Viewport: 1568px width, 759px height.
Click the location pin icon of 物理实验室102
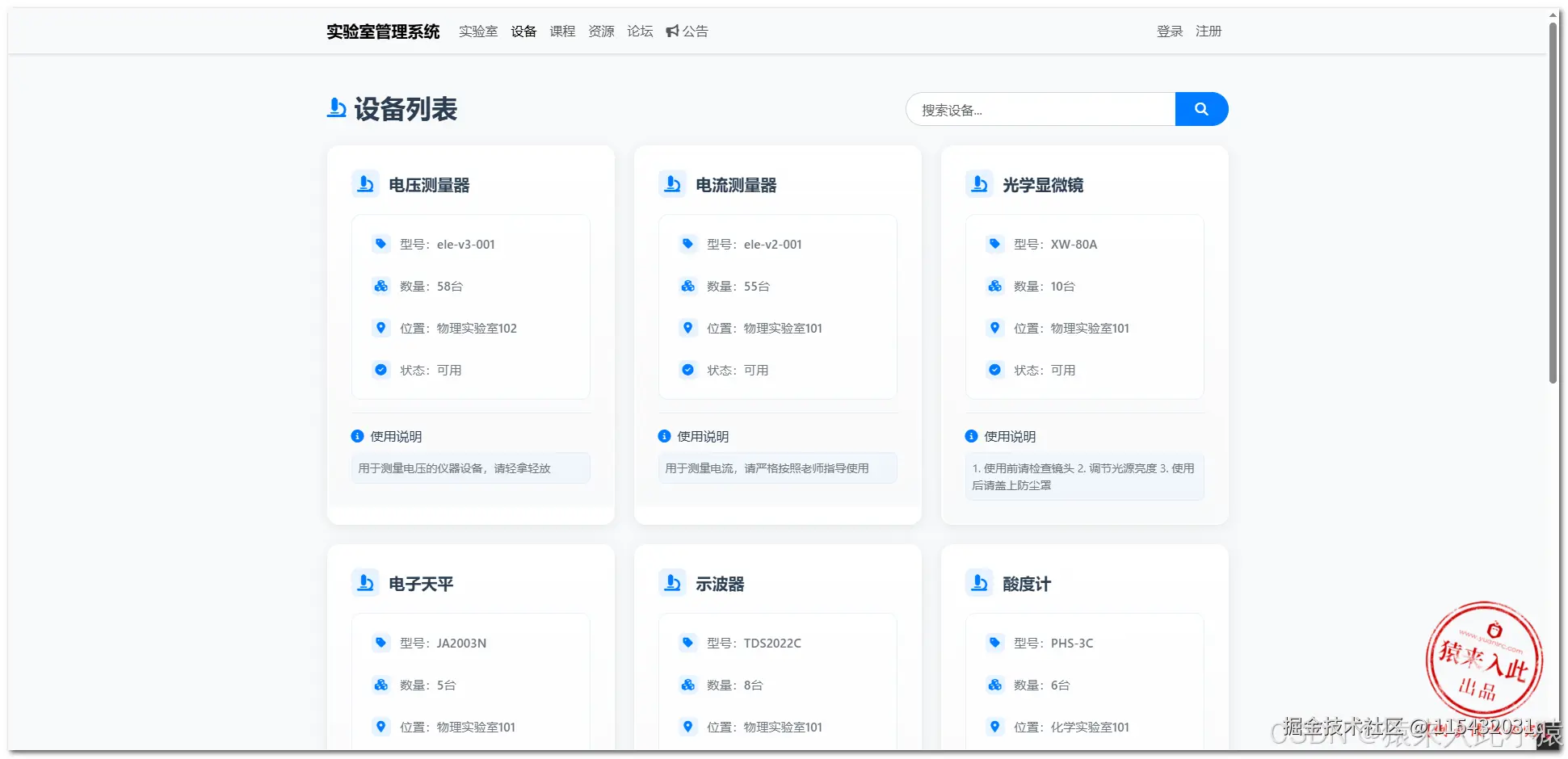(x=380, y=328)
